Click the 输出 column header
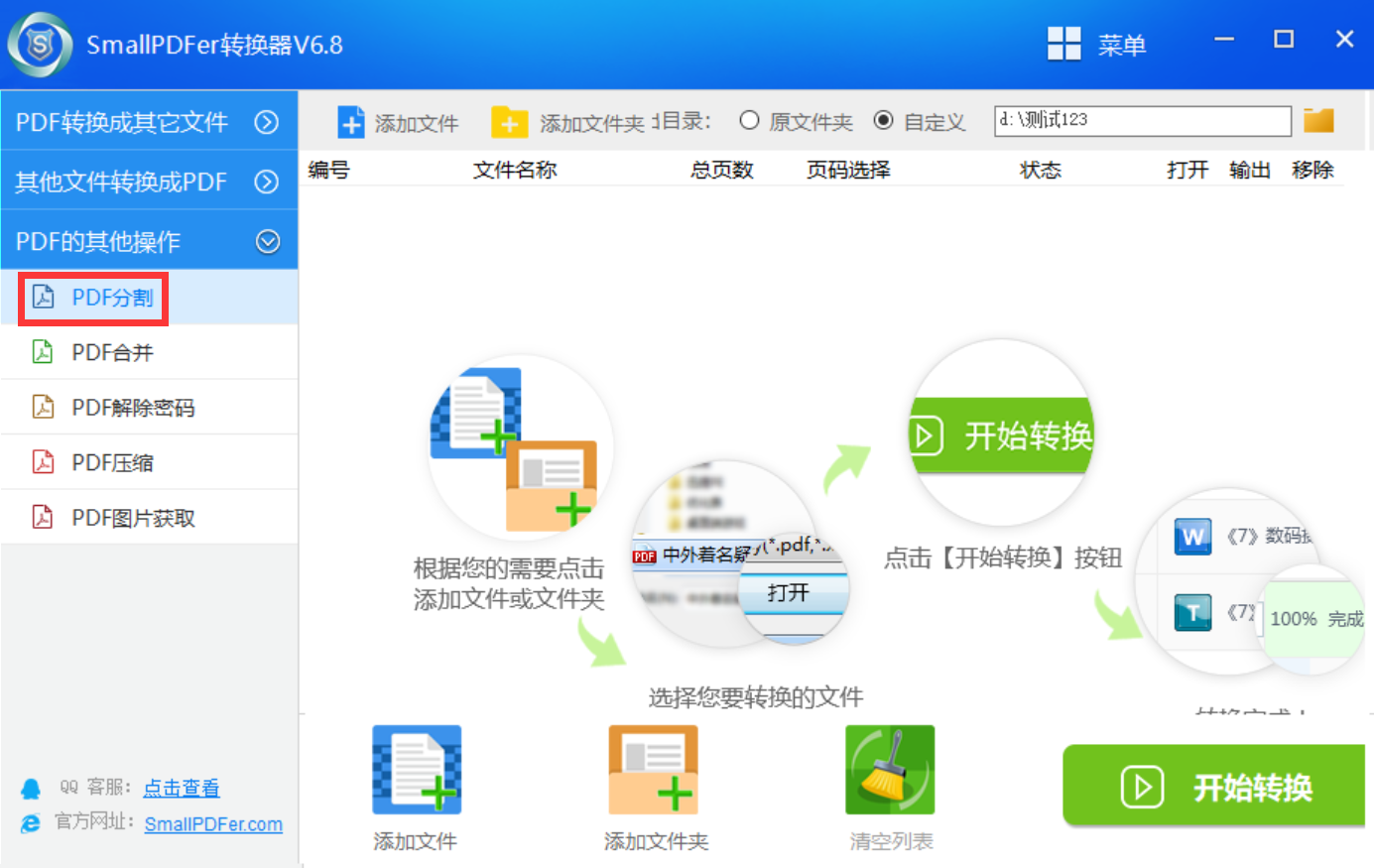This screenshot has height=868, width=1374. click(1250, 170)
